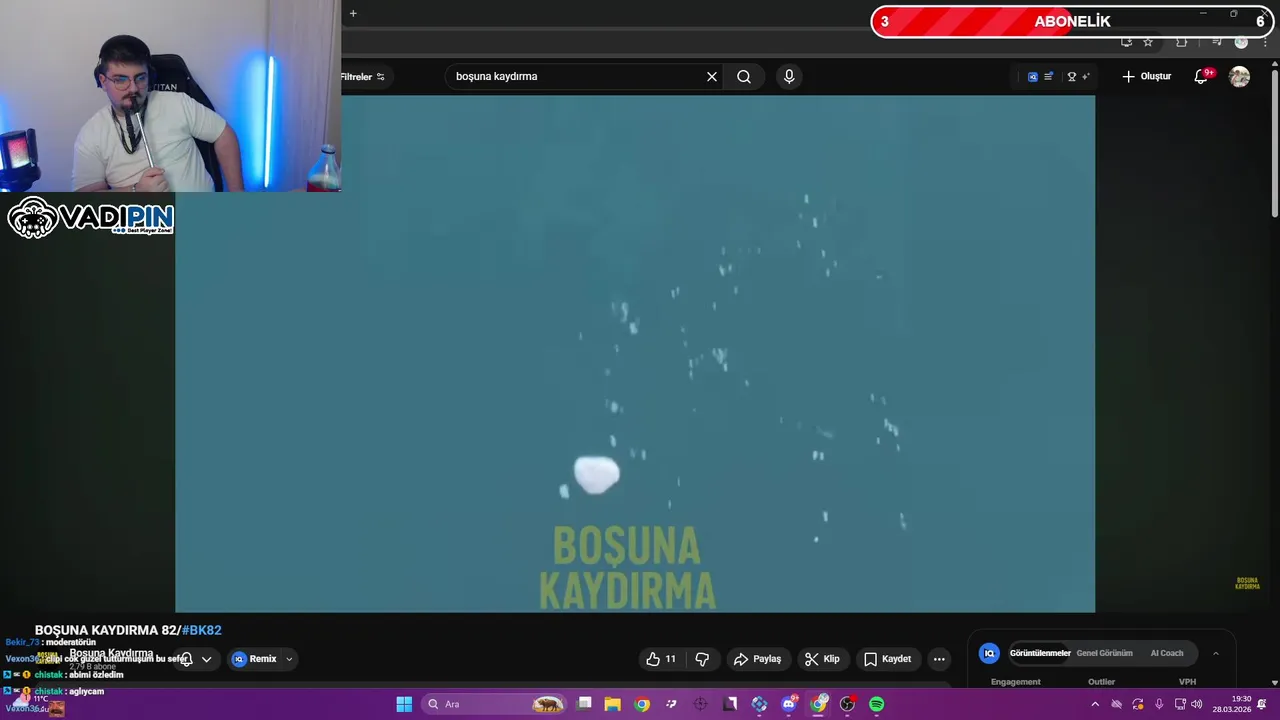Open File Explorer from taskbar
This screenshot has width=1280, height=720.
(x=613, y=704)
